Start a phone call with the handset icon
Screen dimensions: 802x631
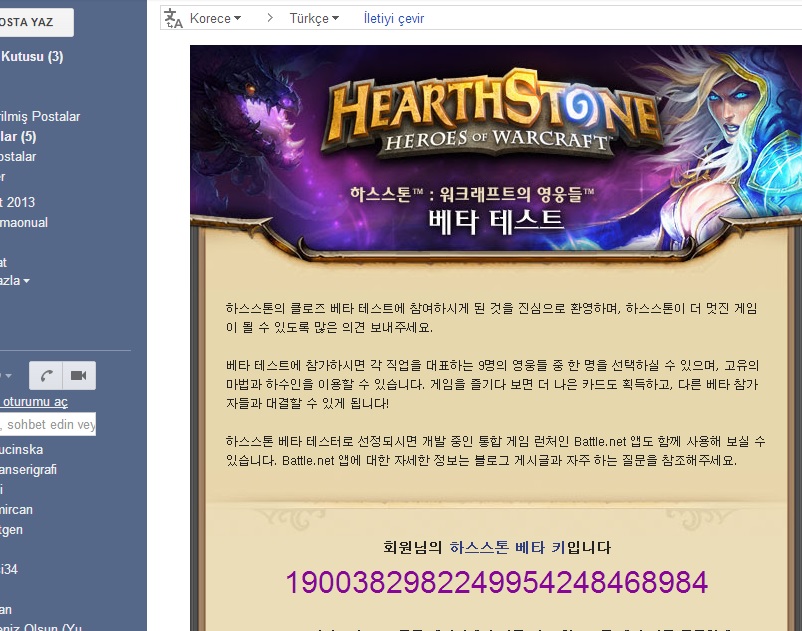[46, 375]
